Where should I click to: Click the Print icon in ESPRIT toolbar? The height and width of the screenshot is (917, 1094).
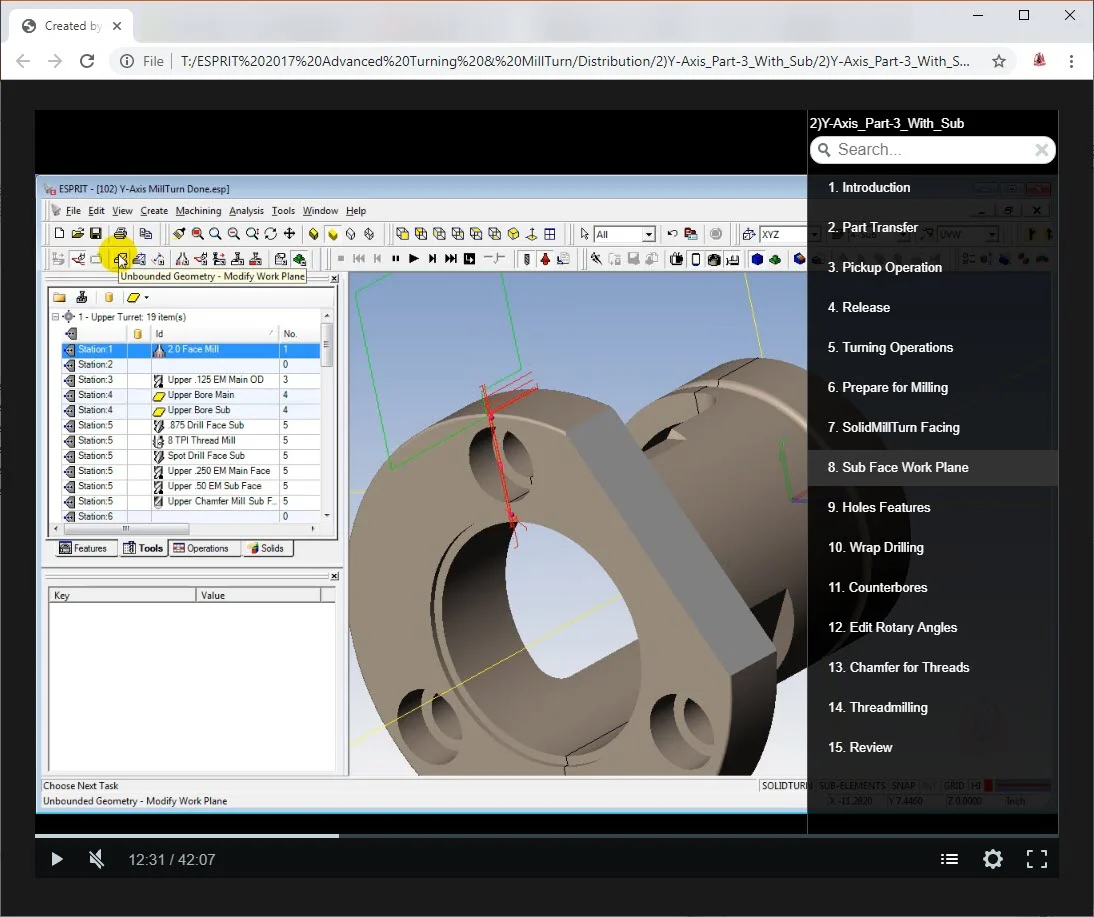click(x=120, y=234)
